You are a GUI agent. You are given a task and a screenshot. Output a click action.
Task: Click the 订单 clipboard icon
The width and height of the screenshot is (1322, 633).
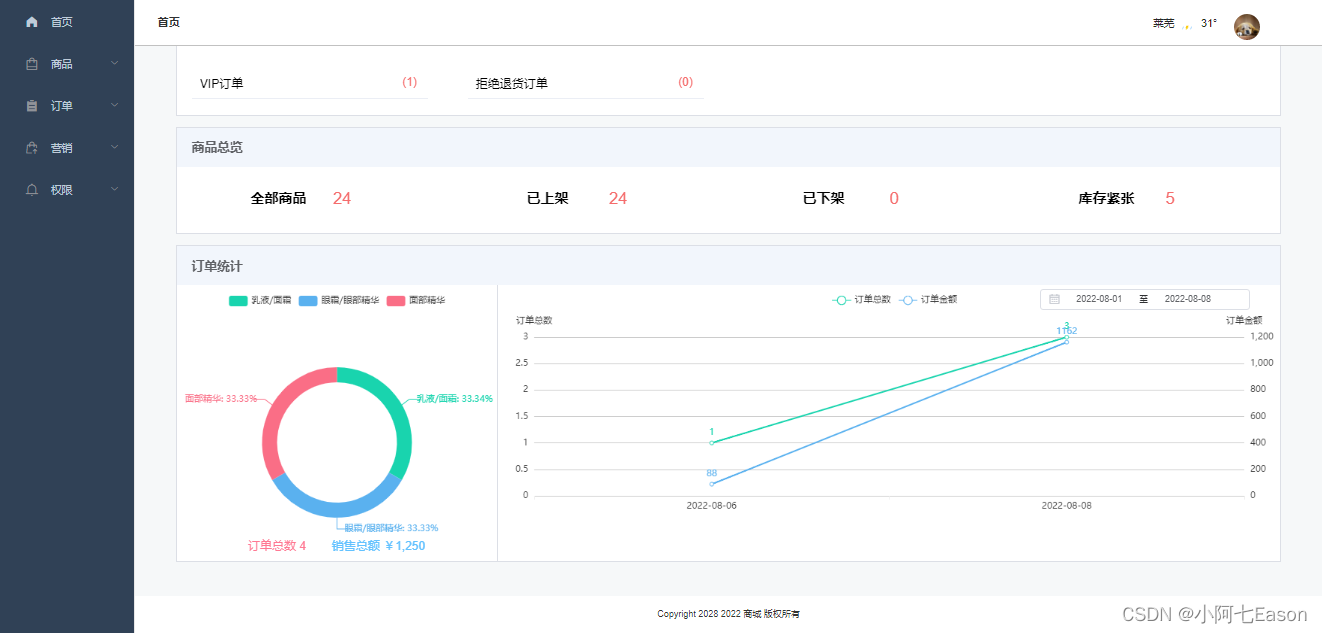tap(32, 105)
